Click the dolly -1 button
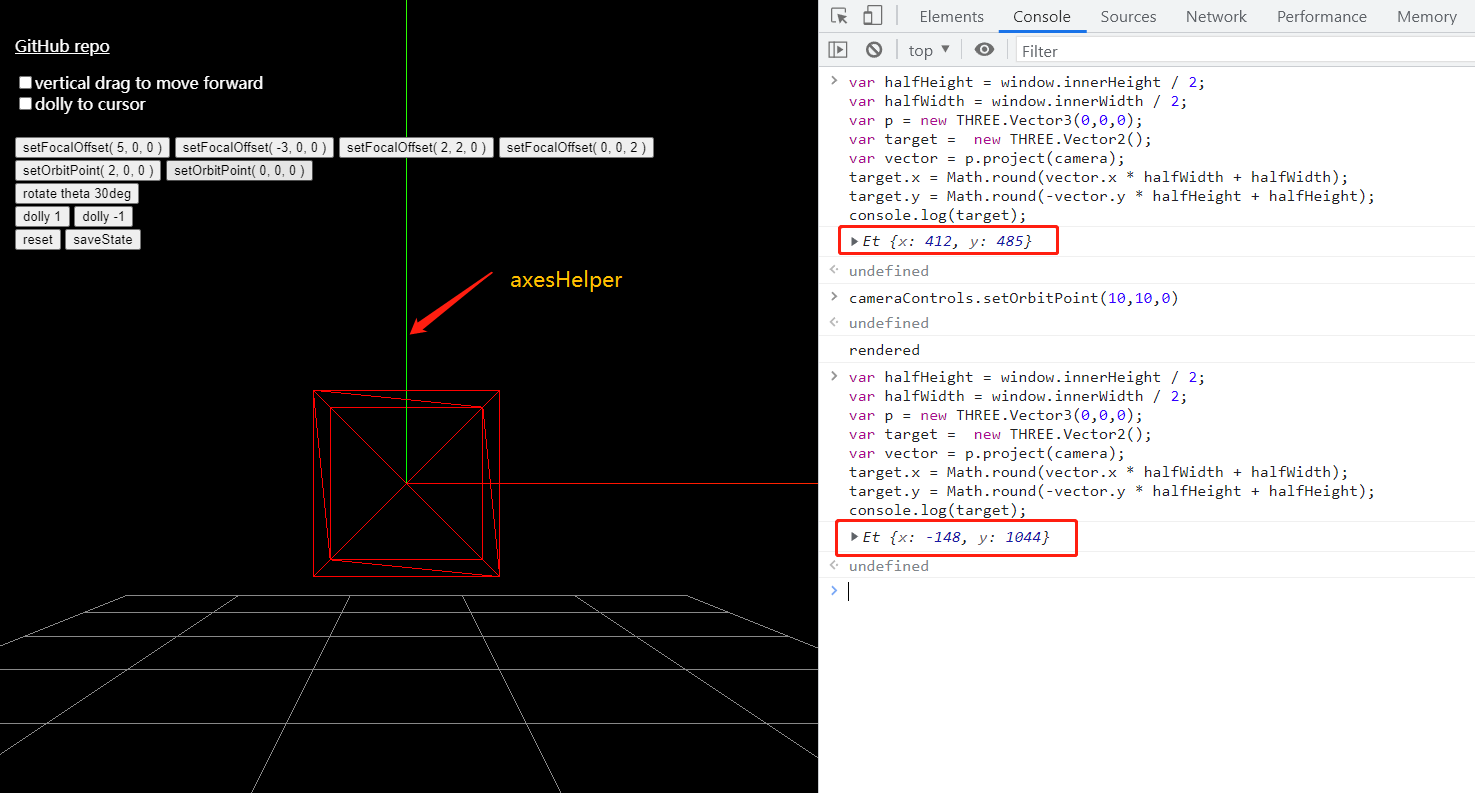The image size is (1475, 793). [x=103, y=216]
